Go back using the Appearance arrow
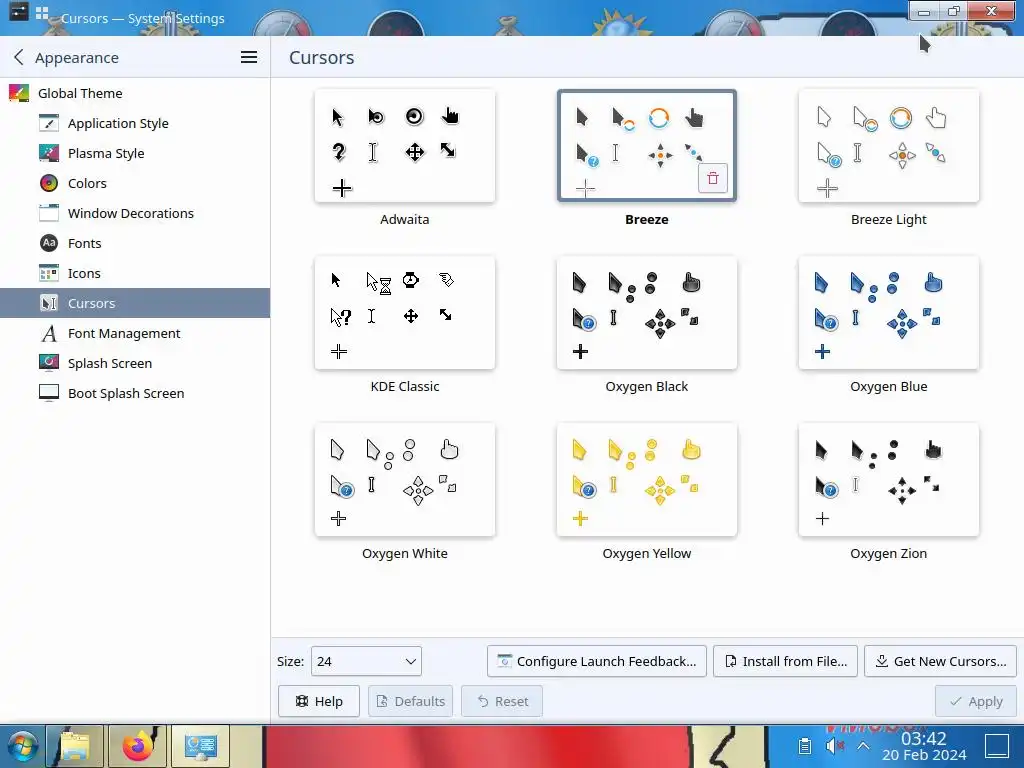The height and width of the screenshot is (768, 1024). pyautogui.click(x=19, y=57)
